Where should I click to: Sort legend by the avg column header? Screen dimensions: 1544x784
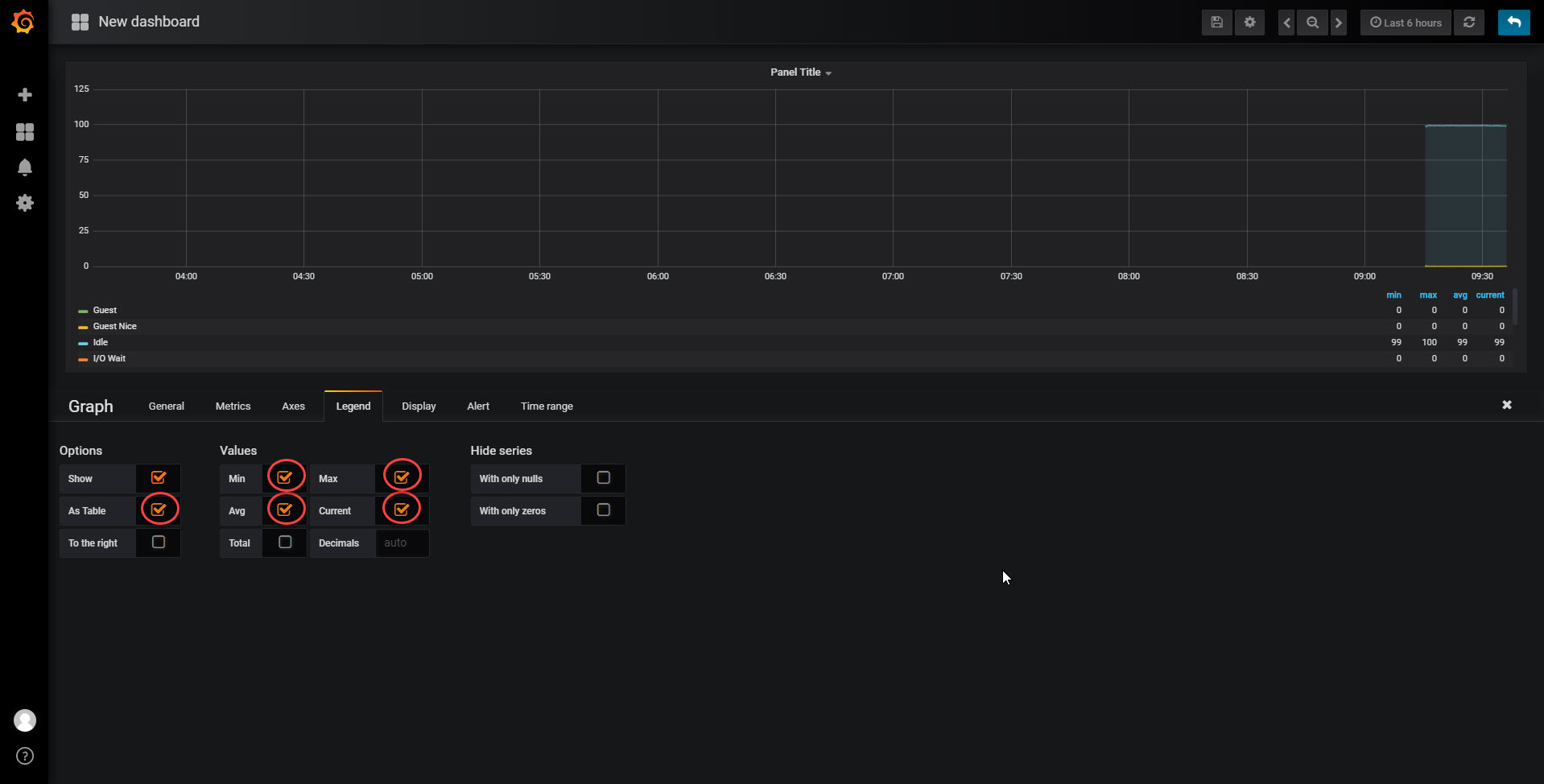click(1460, 295)
